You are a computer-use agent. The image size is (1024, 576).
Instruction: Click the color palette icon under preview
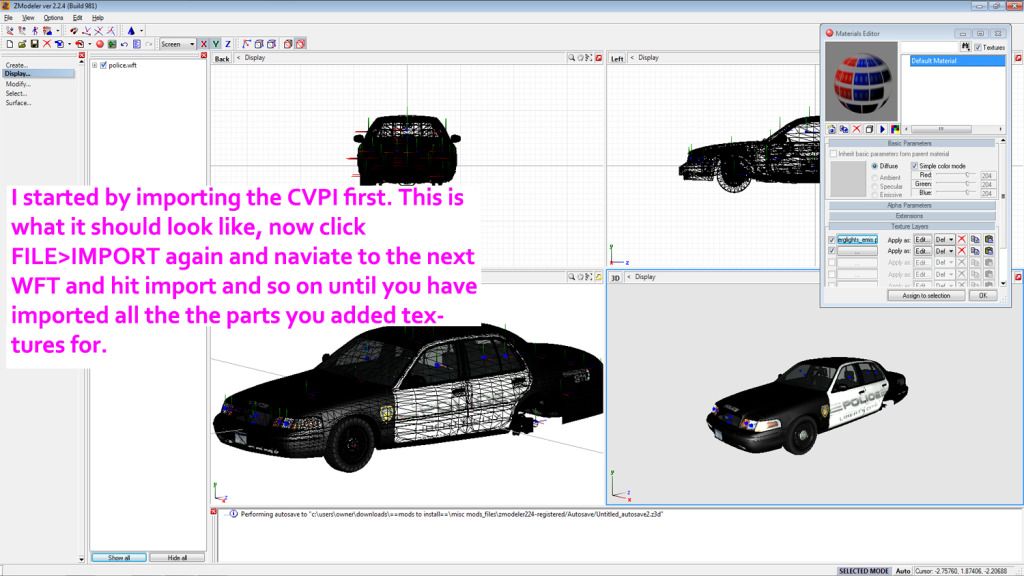[x=895, y=129]
